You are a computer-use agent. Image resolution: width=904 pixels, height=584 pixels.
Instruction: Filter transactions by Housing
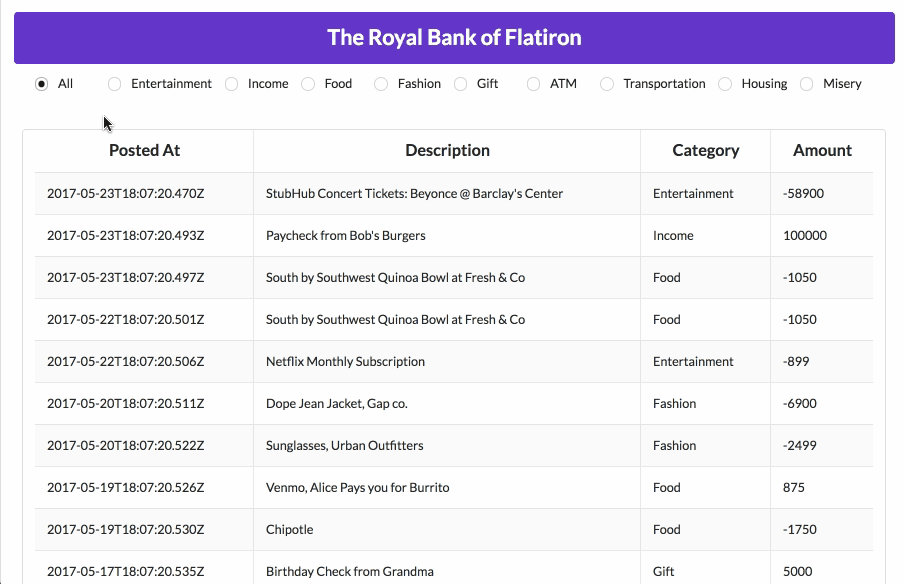coord(725,84)
